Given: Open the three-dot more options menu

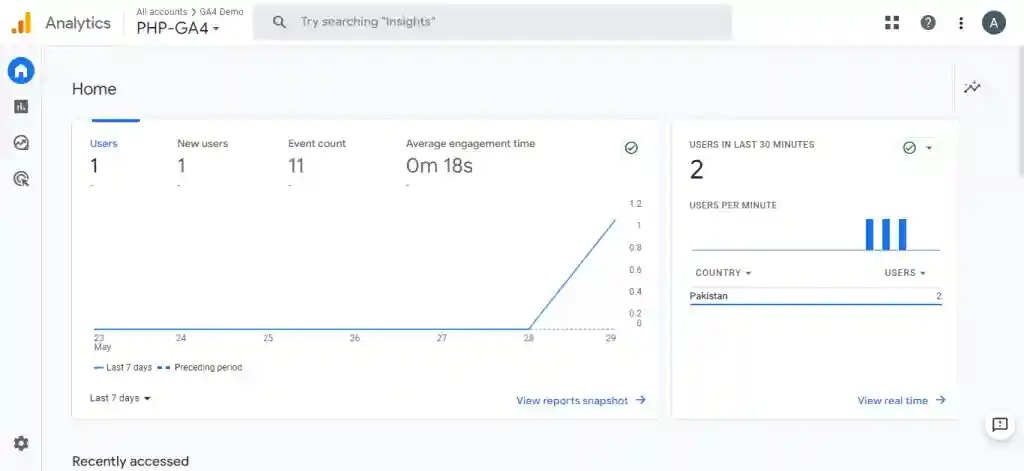Looking at the screenshot, I should 961,23.
